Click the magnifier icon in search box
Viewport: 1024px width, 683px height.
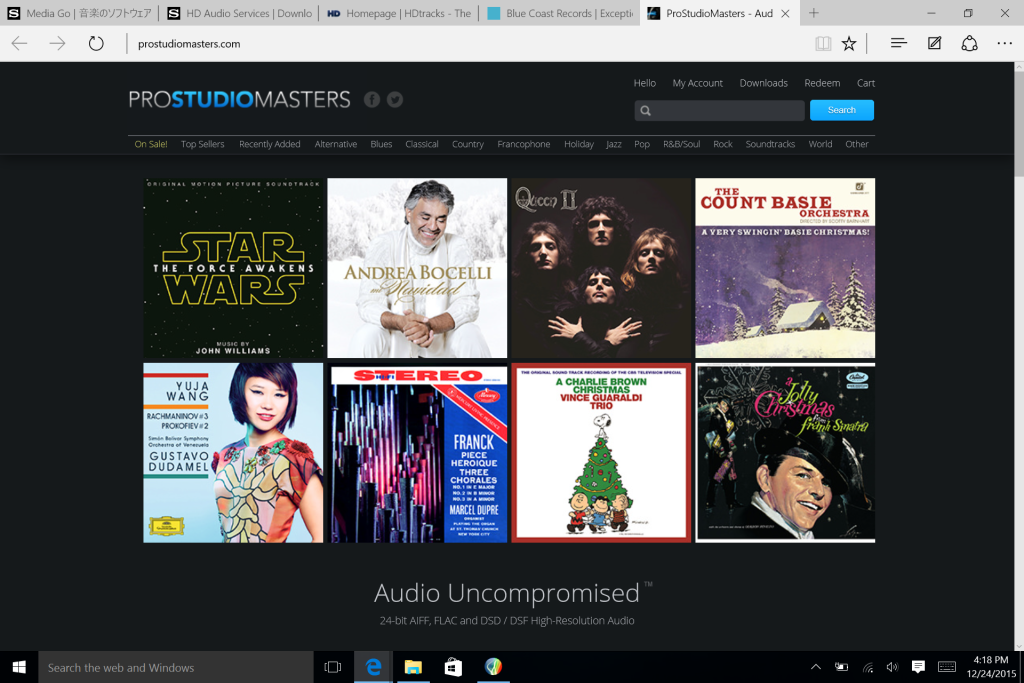point(645,110)
